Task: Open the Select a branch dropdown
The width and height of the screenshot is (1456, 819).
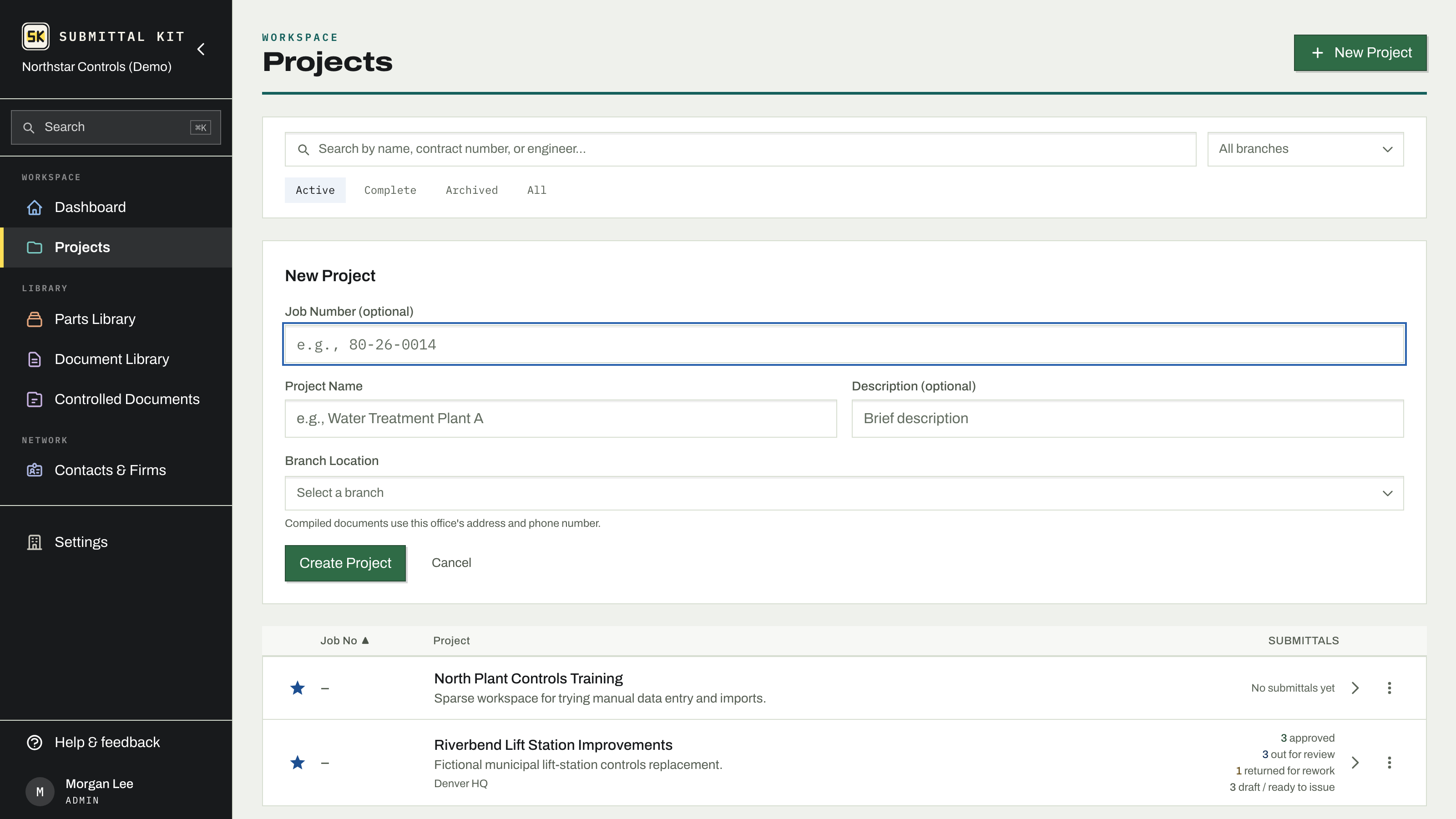Action: [x=844, y=493]
